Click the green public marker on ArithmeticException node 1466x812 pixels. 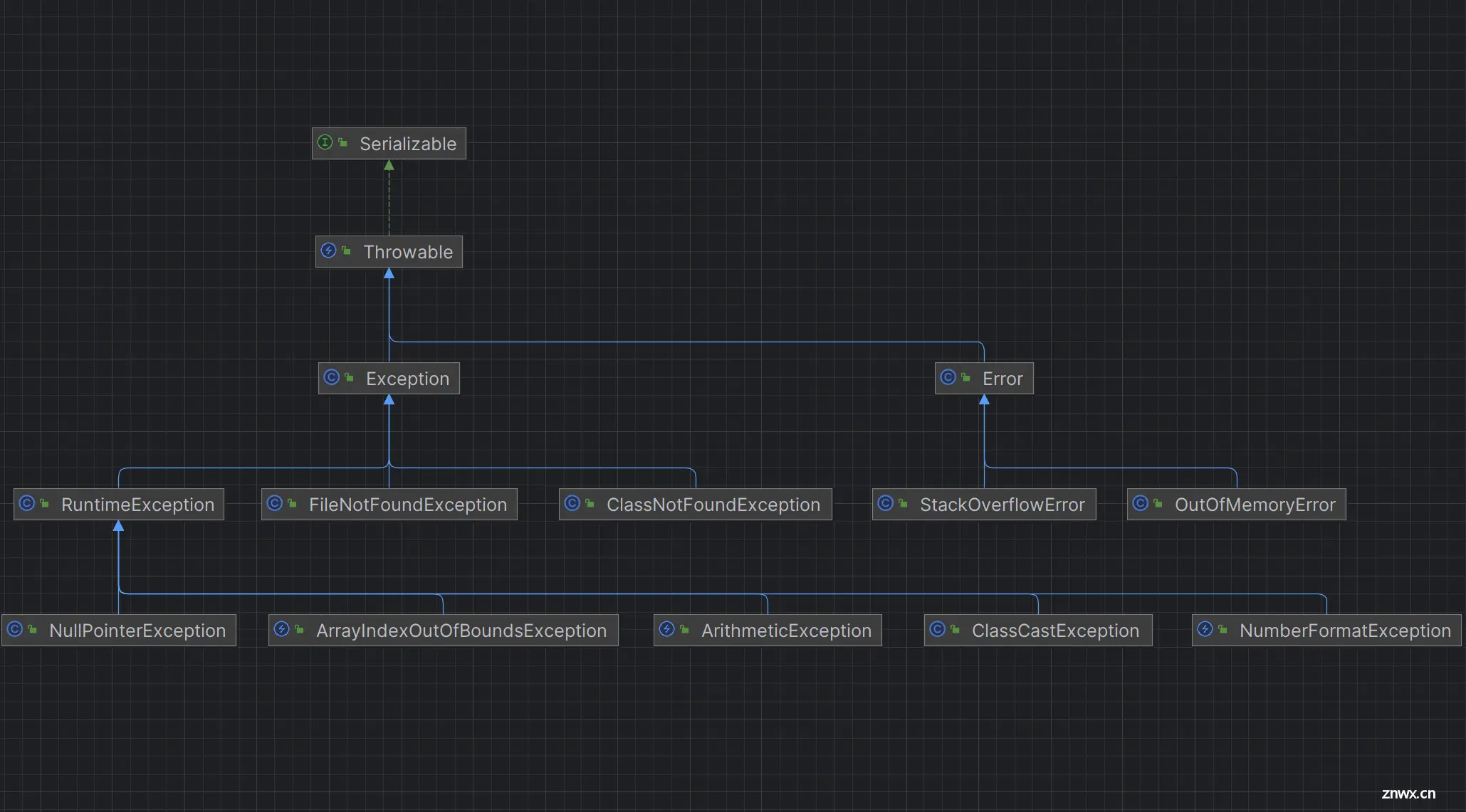pos(684,629)
